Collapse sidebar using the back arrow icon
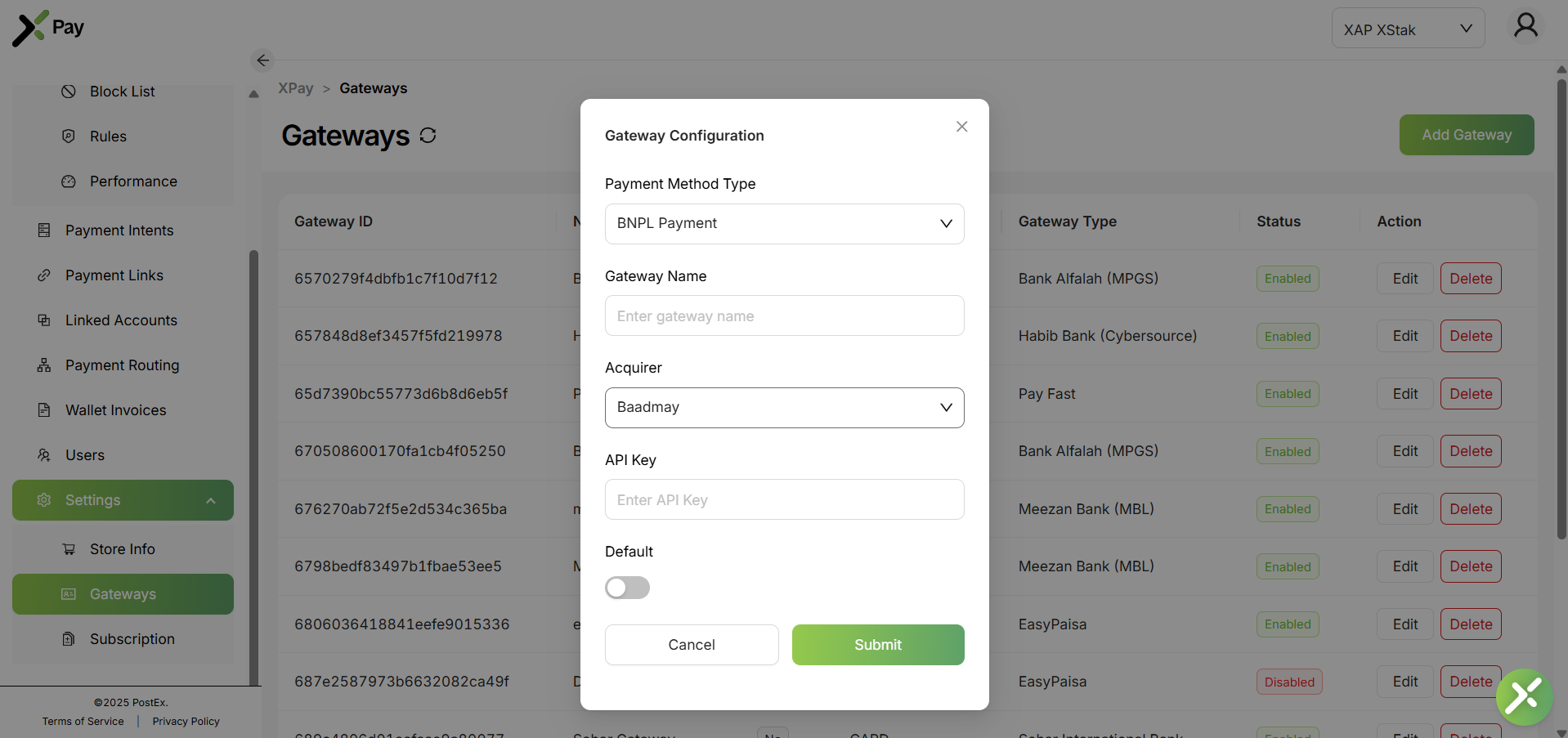The image size is (1568, 738). [262, 60]
